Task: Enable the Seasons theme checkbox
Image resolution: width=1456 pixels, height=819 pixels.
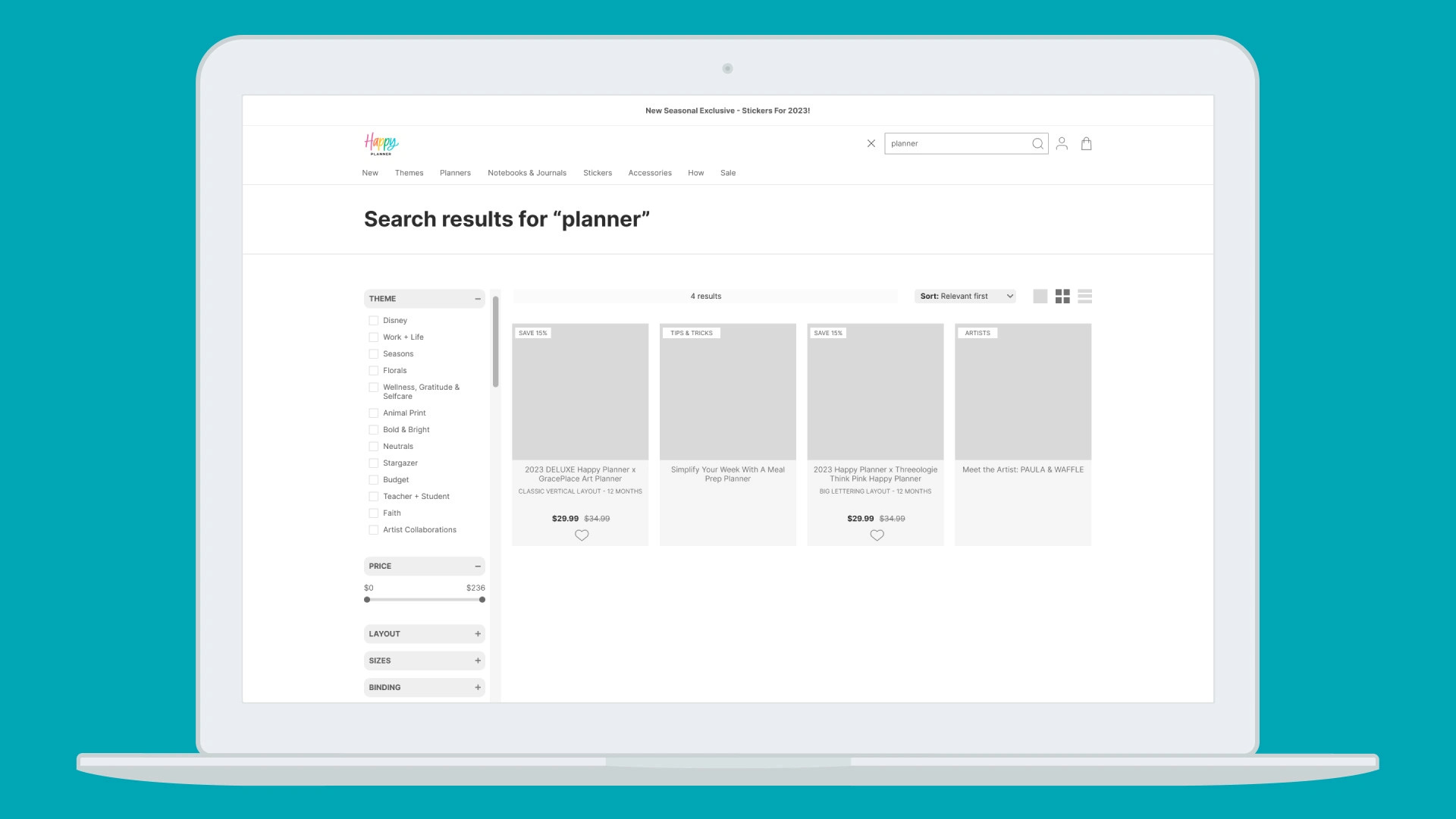Action: [373, 354]
